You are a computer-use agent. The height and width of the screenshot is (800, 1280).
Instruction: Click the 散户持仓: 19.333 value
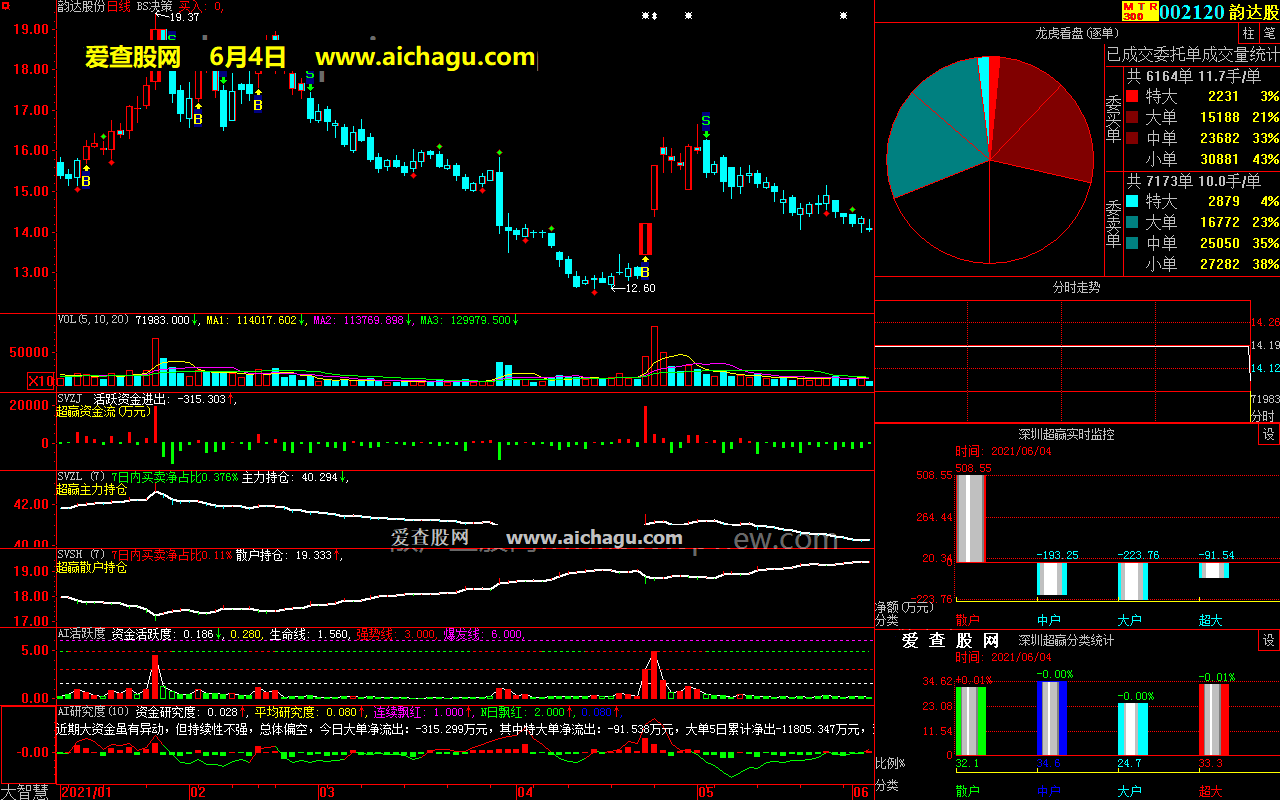click(x=283, y=555)
